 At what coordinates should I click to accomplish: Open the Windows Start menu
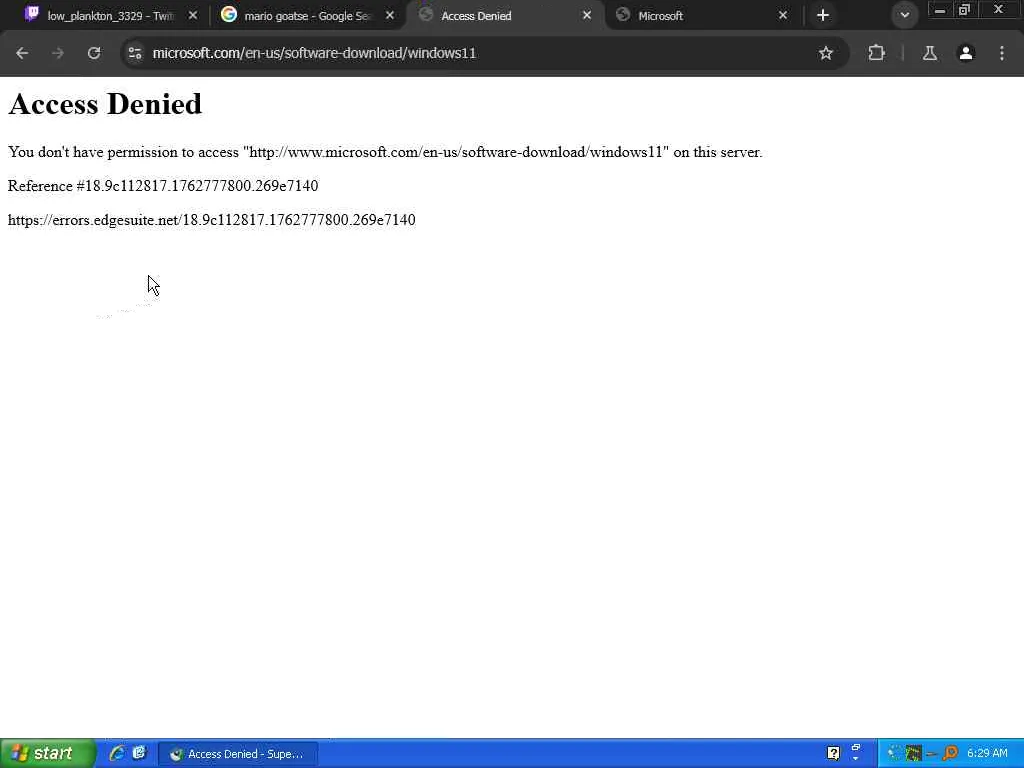(48, 754)
